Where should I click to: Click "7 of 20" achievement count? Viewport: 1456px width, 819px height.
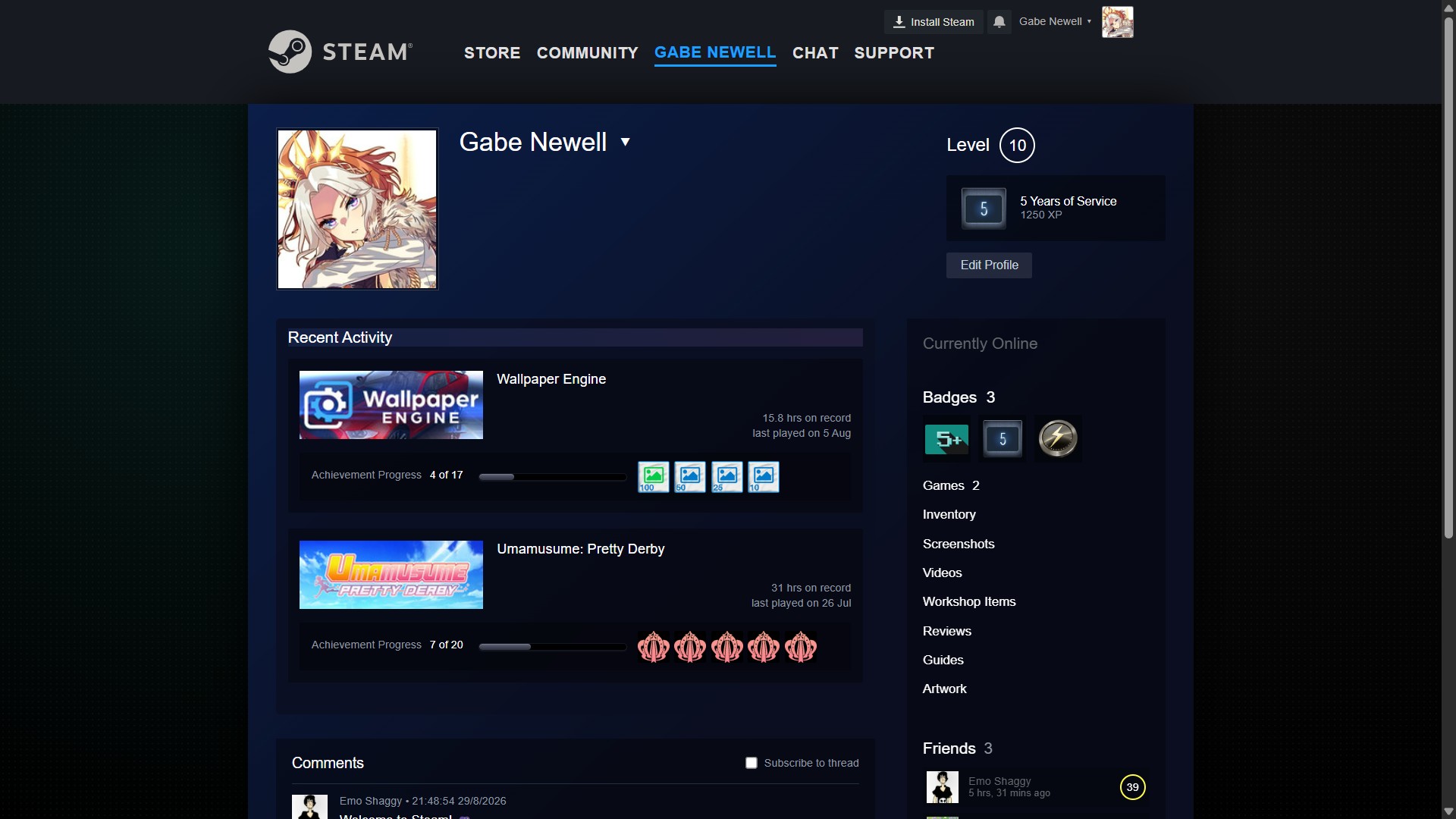point(447,645)
